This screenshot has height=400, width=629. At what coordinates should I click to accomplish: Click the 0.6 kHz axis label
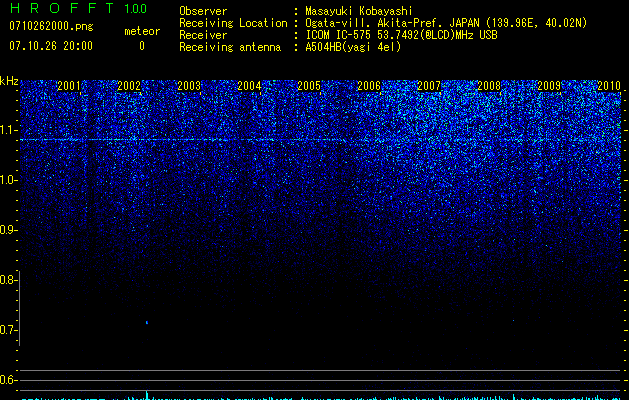[x=7, y=380]
